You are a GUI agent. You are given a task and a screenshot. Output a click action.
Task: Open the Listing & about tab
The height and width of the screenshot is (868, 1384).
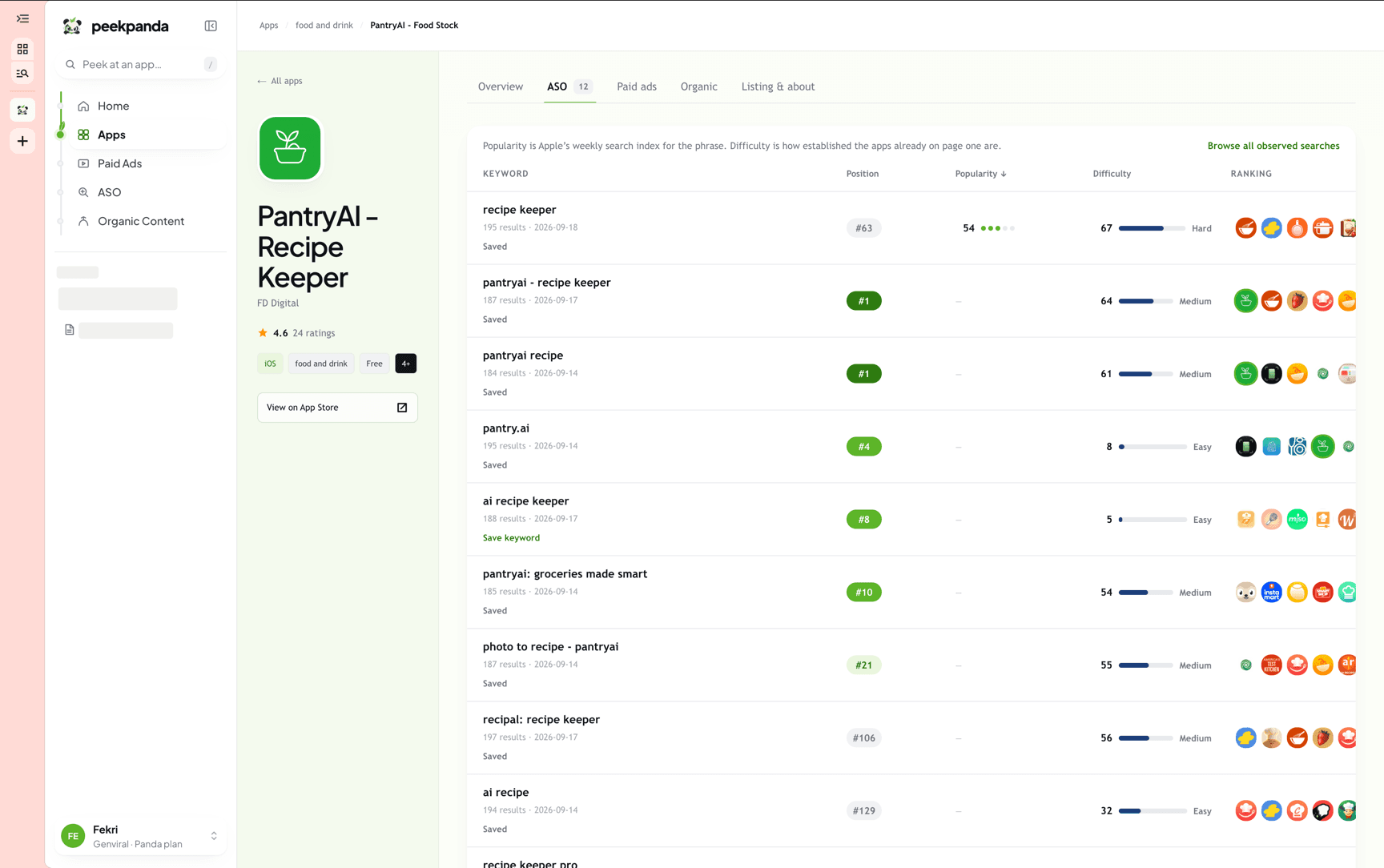click(x=778, y=86)
